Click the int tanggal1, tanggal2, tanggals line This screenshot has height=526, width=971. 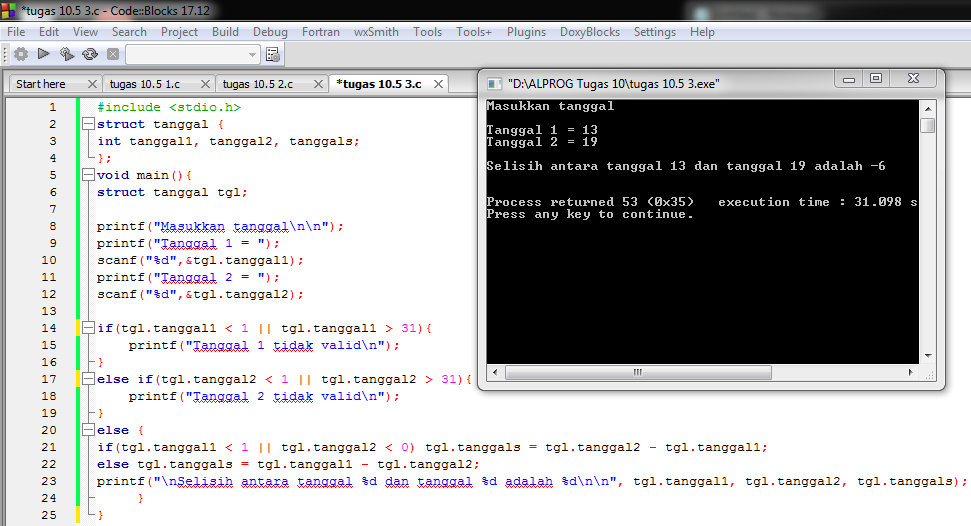point(228,141)
